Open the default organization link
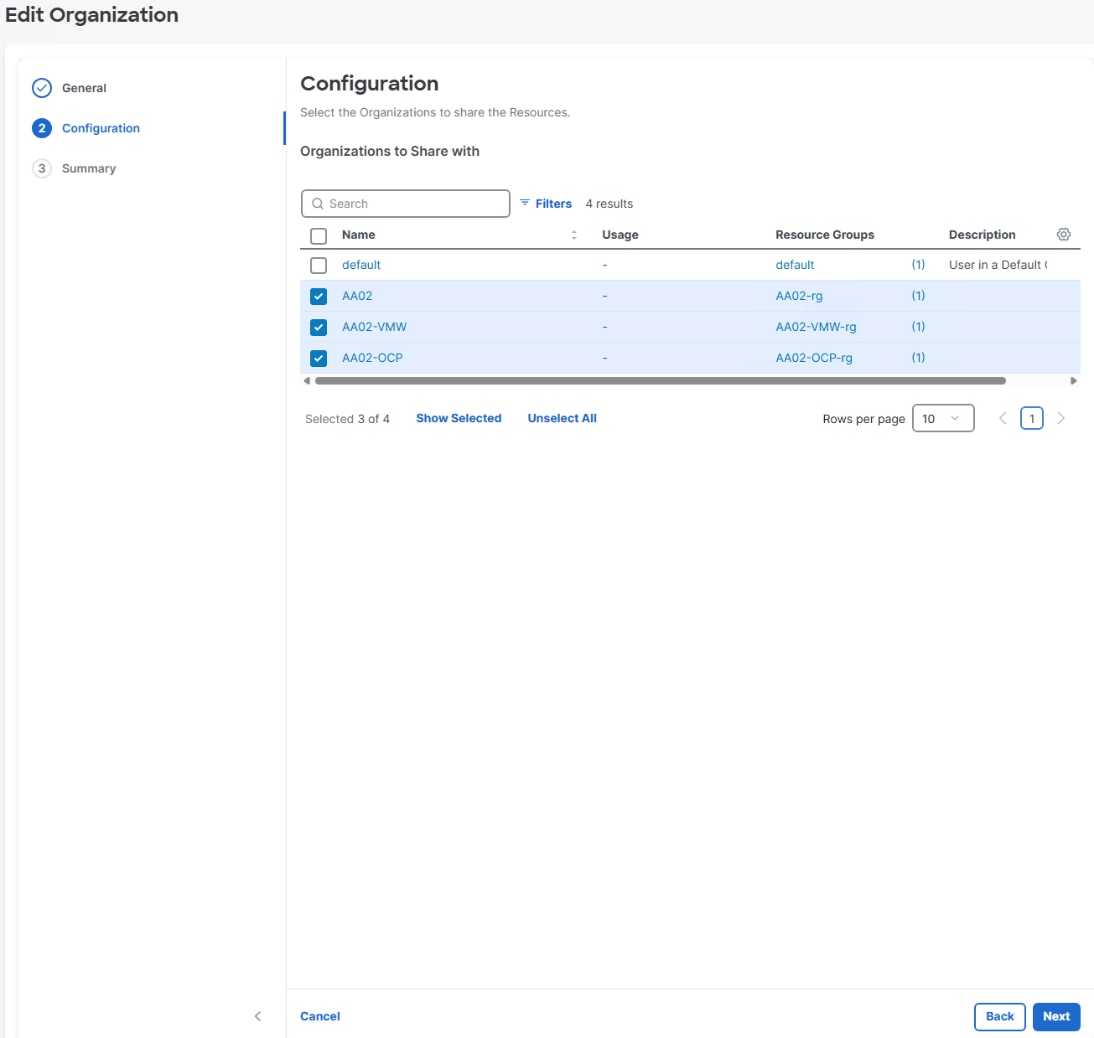Screen dimensions: 1094x1038 361,265
